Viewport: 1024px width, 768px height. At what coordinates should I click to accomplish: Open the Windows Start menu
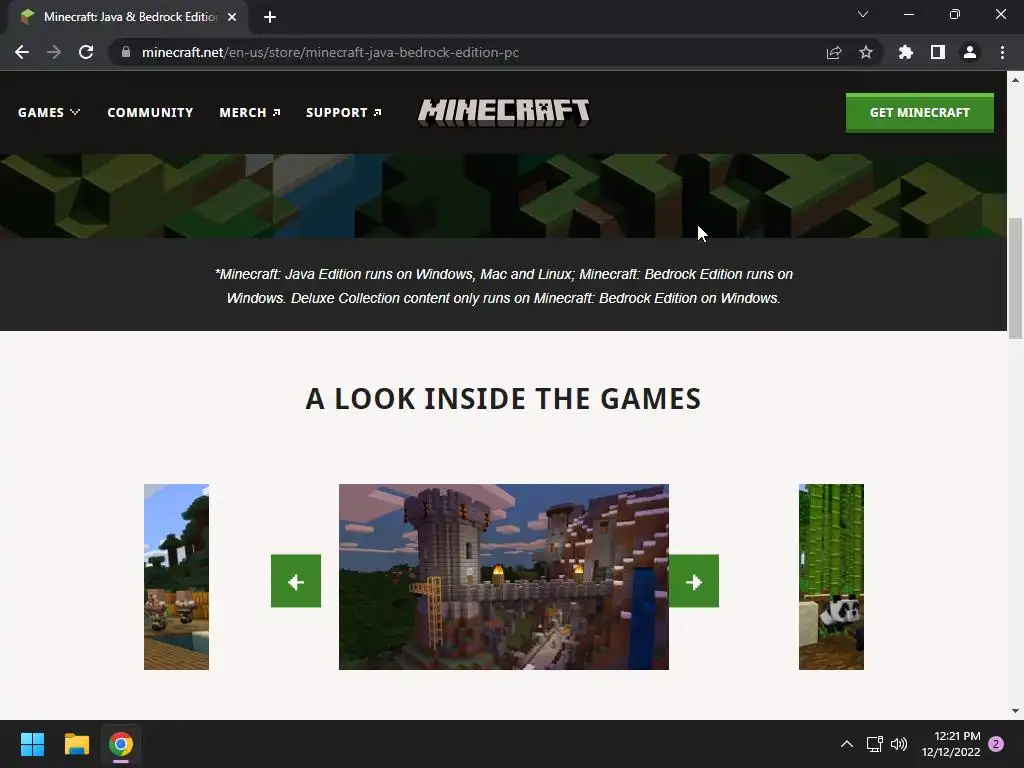pyautogui.click(x=32, y=744)
